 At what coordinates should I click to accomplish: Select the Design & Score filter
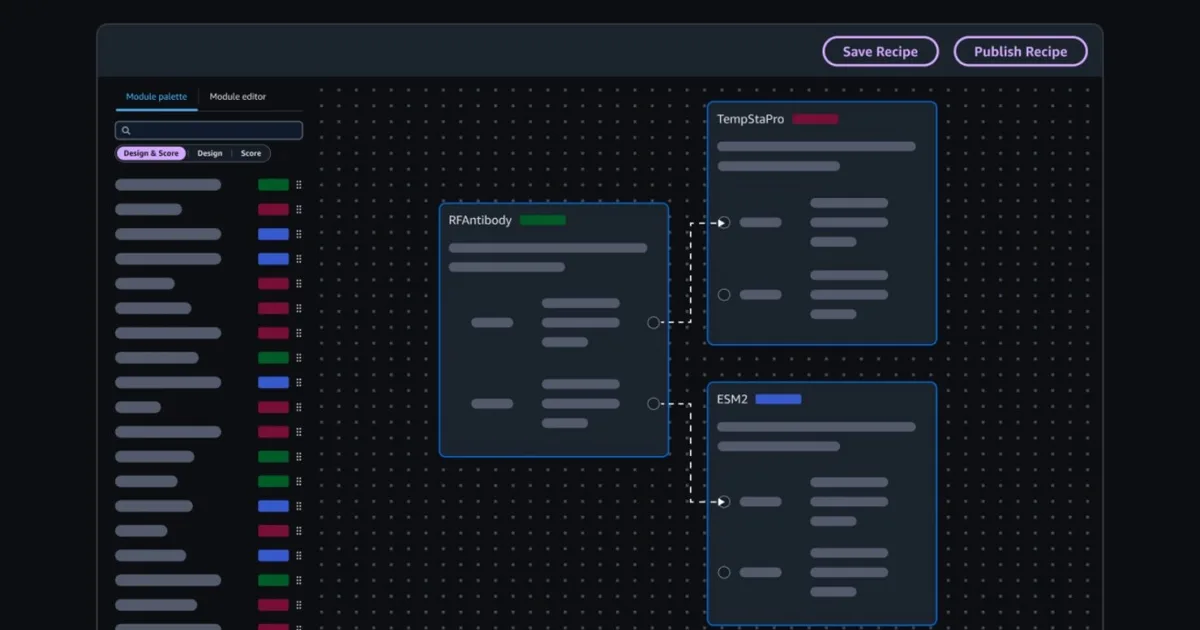click(x=151, y=154)
